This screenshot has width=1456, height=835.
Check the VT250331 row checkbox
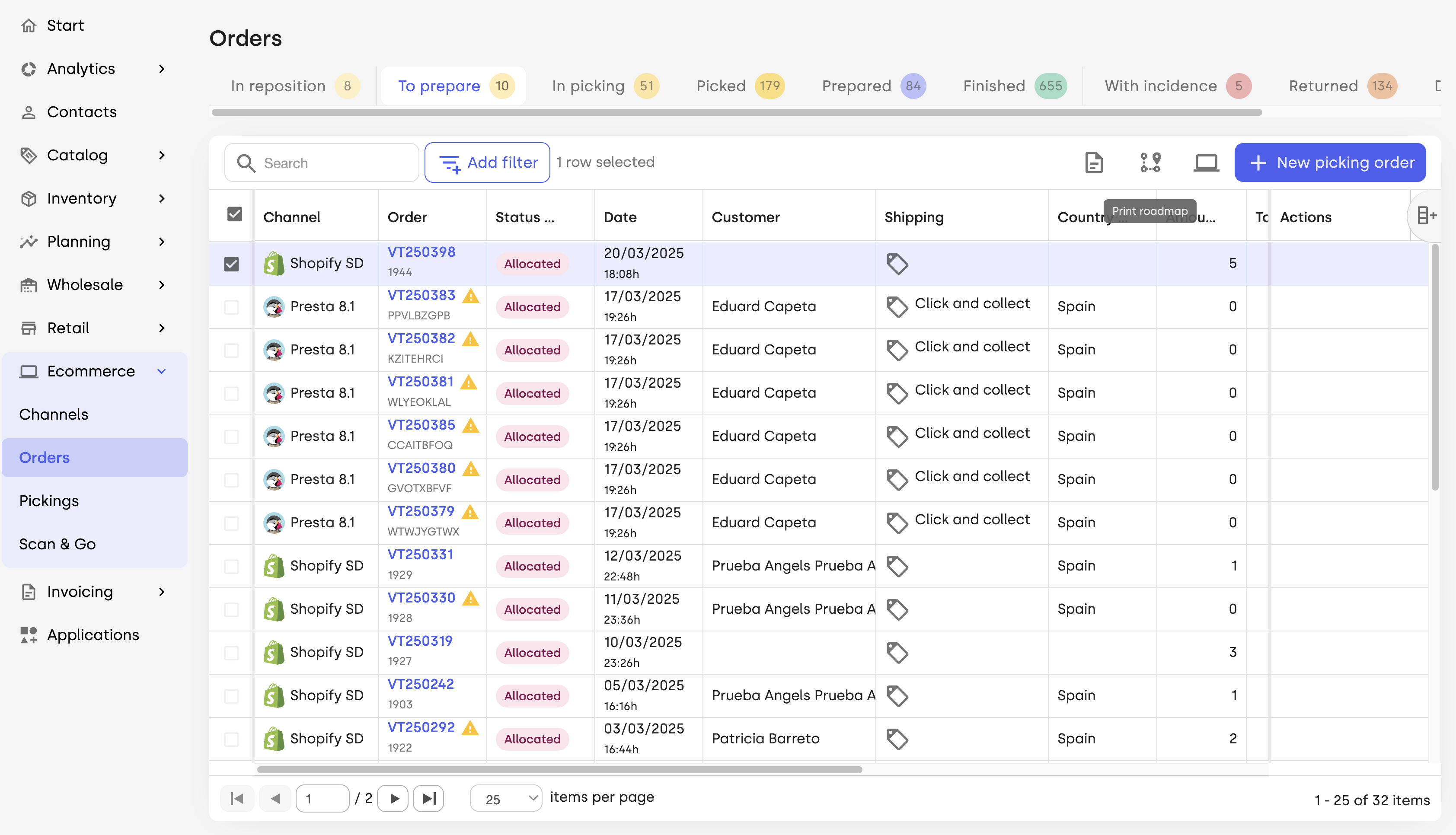(232, 566)
